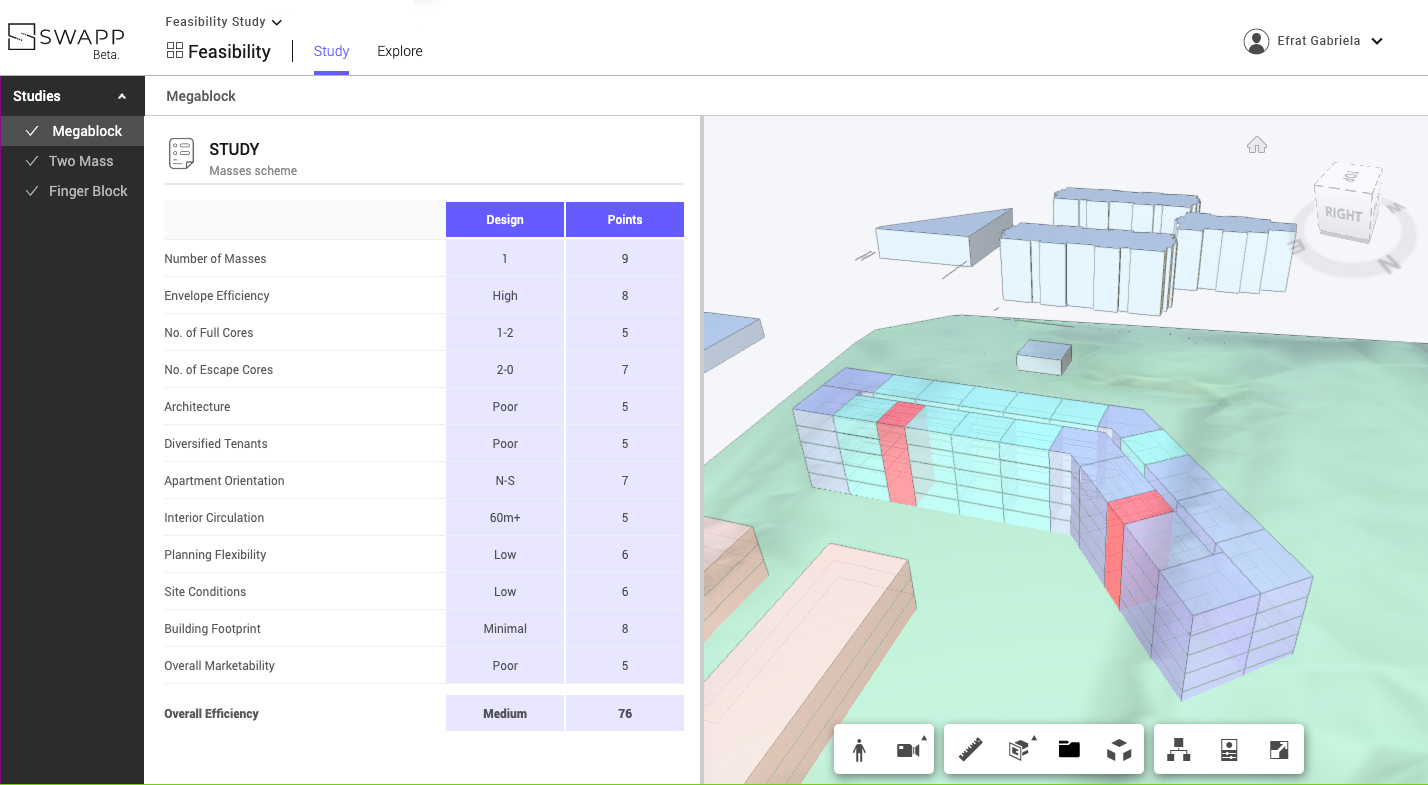
Task: Select the ruler measure tool
Action: click(x=970, y=750)
